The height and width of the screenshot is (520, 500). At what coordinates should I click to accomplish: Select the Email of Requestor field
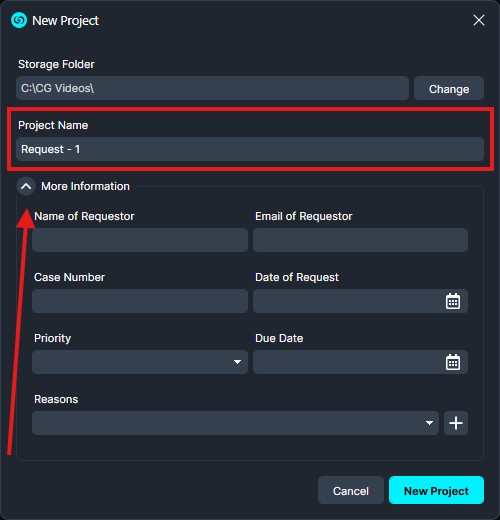[x=360, y=240]
